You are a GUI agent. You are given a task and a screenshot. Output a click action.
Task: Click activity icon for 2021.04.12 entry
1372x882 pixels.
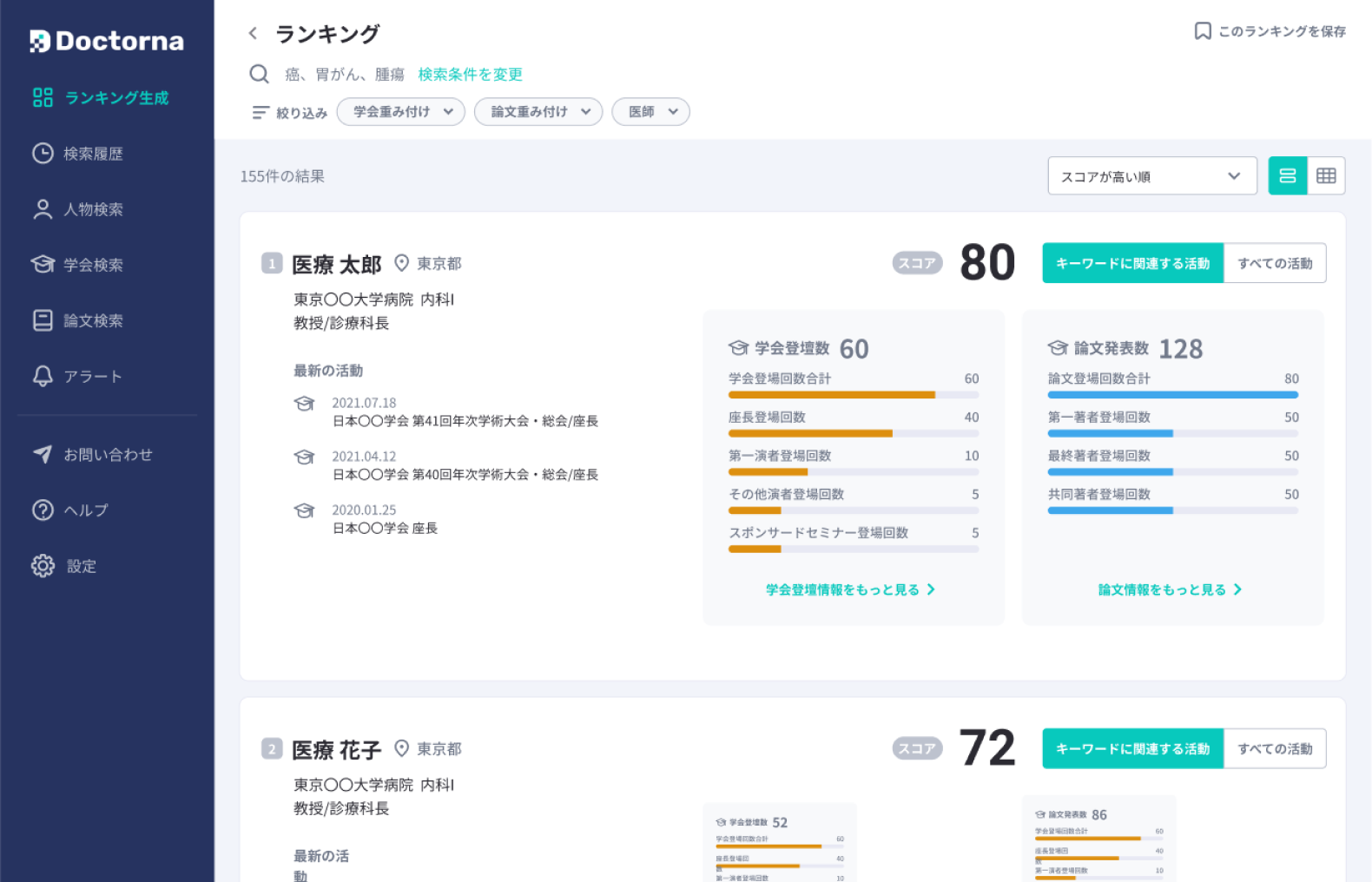coord(304,457)
